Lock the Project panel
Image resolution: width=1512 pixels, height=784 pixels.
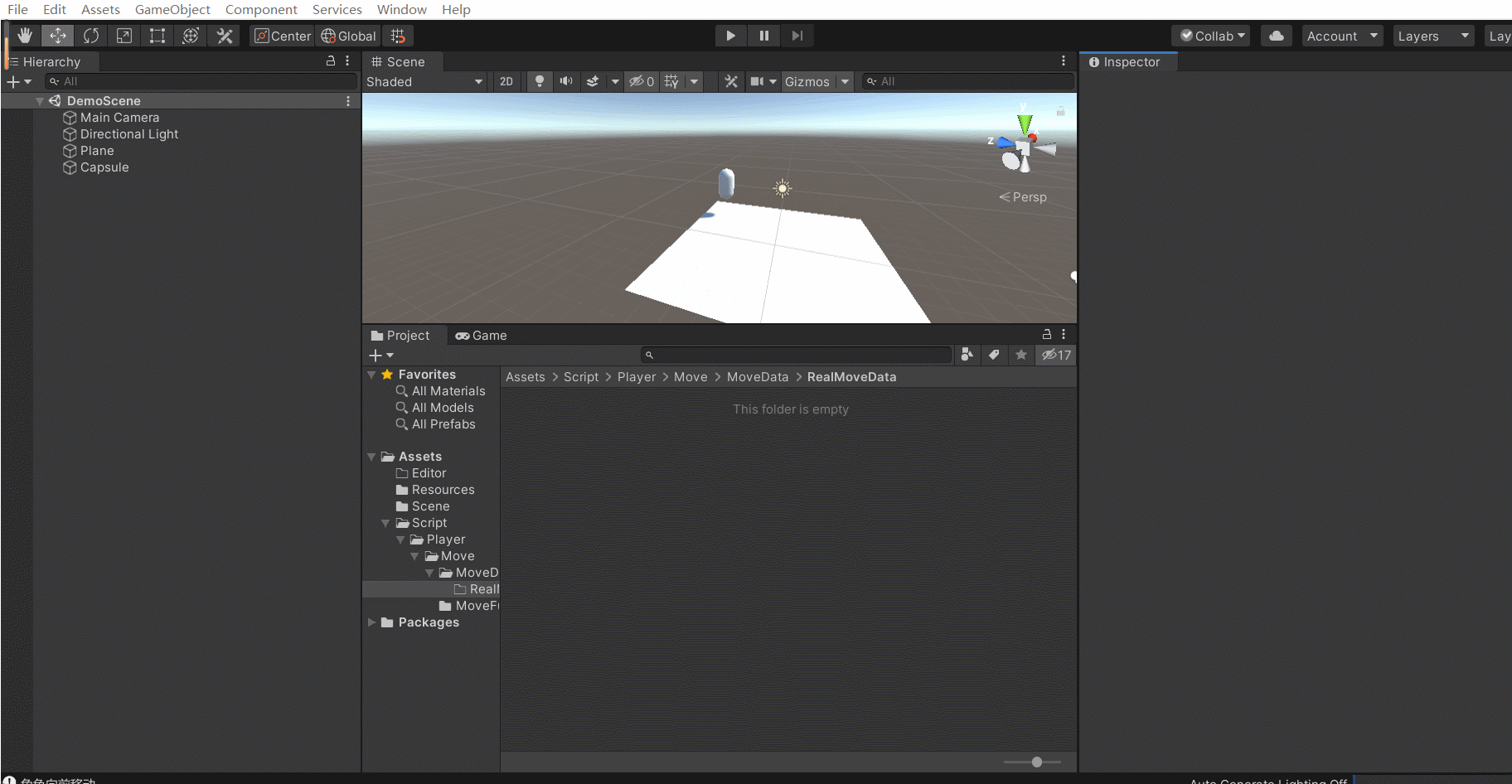[1047, 334]
